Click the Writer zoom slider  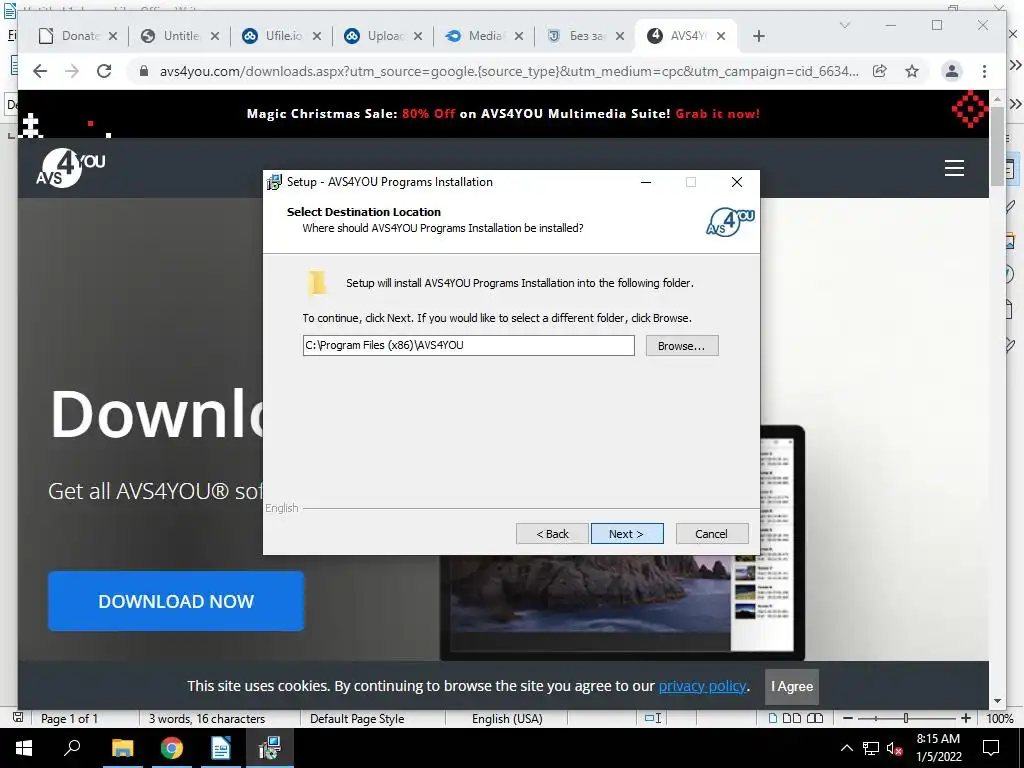point(906,718)
